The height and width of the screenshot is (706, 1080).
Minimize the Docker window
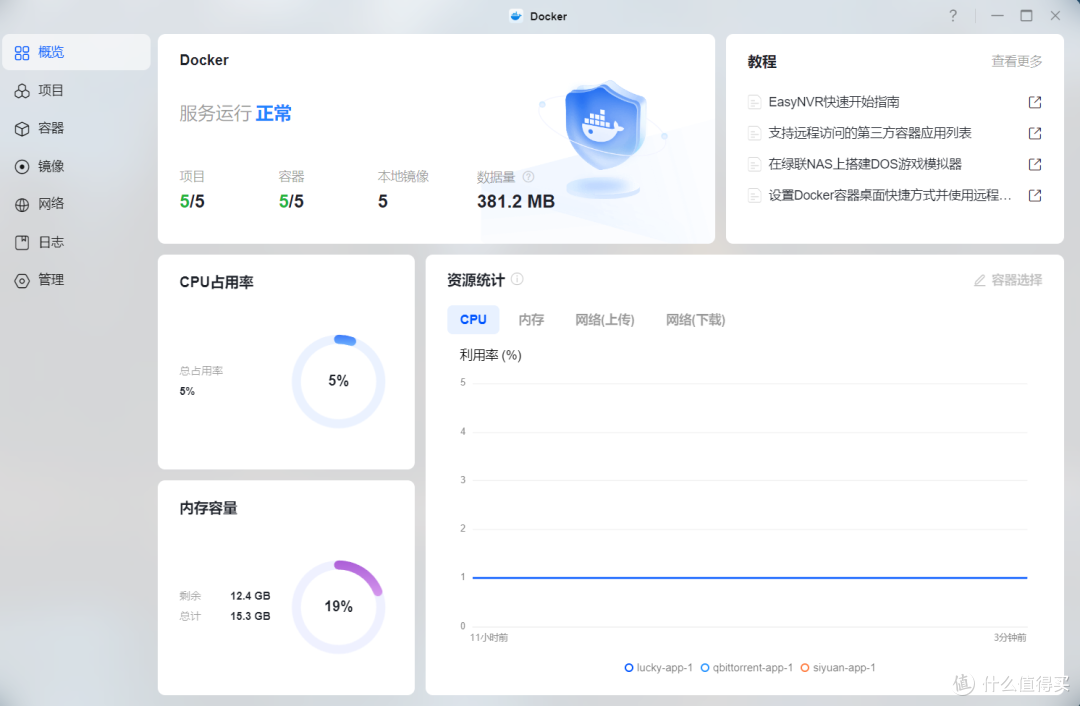[997, 16]
